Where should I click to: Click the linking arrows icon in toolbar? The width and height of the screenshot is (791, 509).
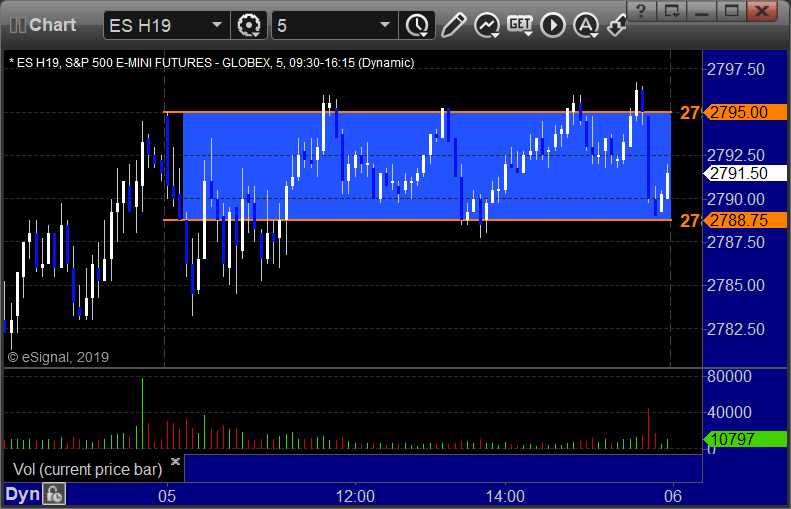coord(616,25)
